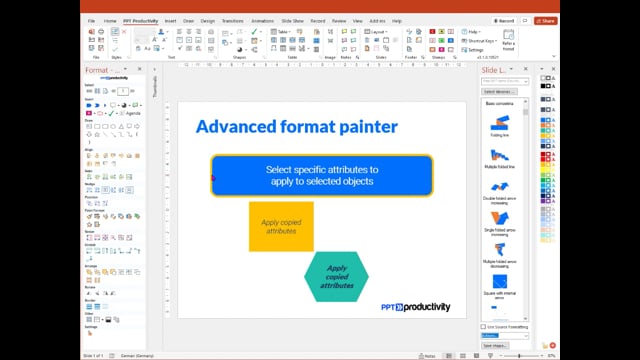The width and height of the screenshot is (640, 360).
Task: Insert star shape from Format pane Draw section
Action: pyautogui.click(x=97, y=134)
